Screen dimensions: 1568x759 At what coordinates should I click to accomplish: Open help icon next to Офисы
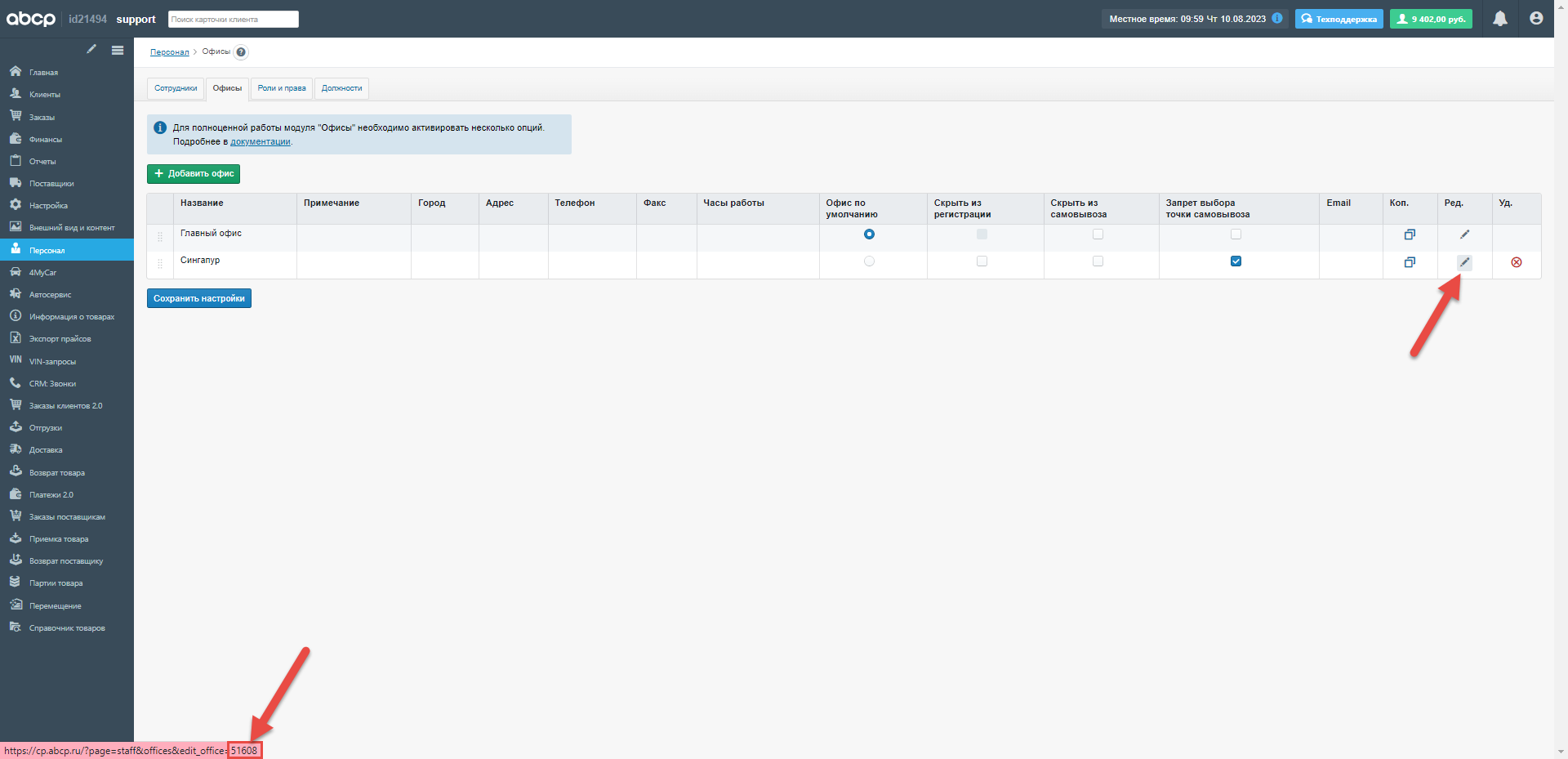[x=241, y=52]
